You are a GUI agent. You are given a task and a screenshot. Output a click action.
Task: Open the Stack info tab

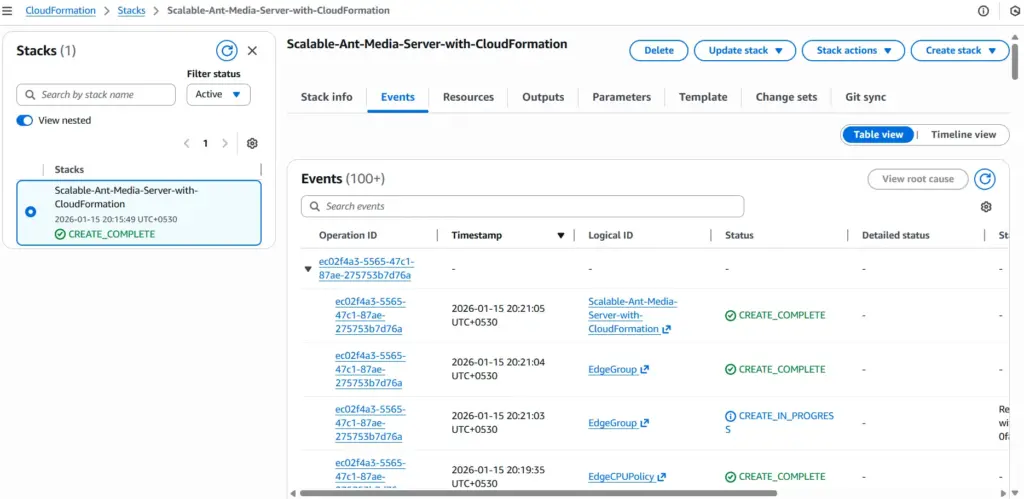327,97
